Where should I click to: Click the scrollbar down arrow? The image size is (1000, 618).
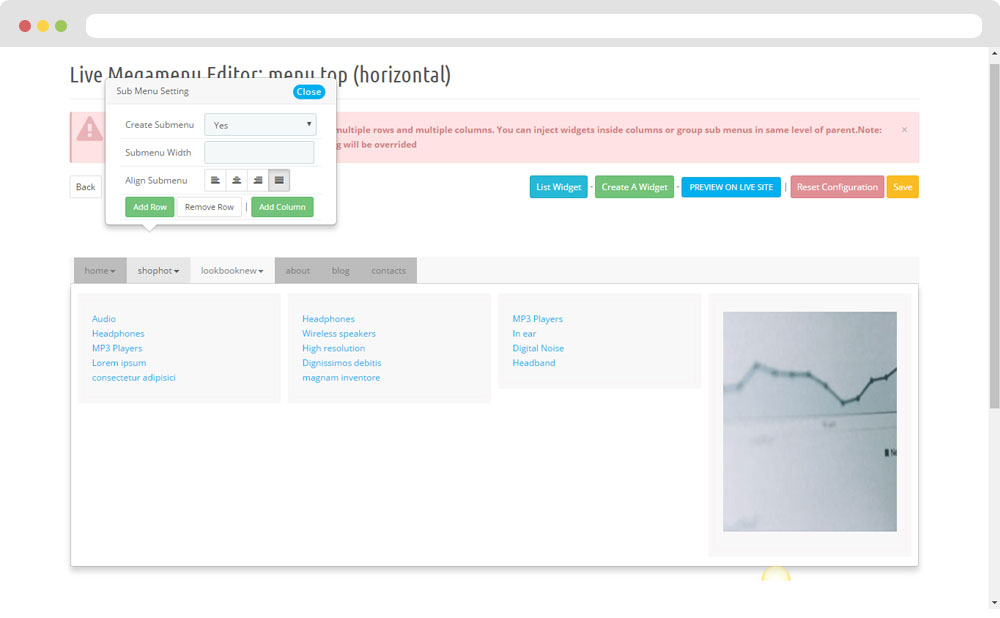point(994,603)
